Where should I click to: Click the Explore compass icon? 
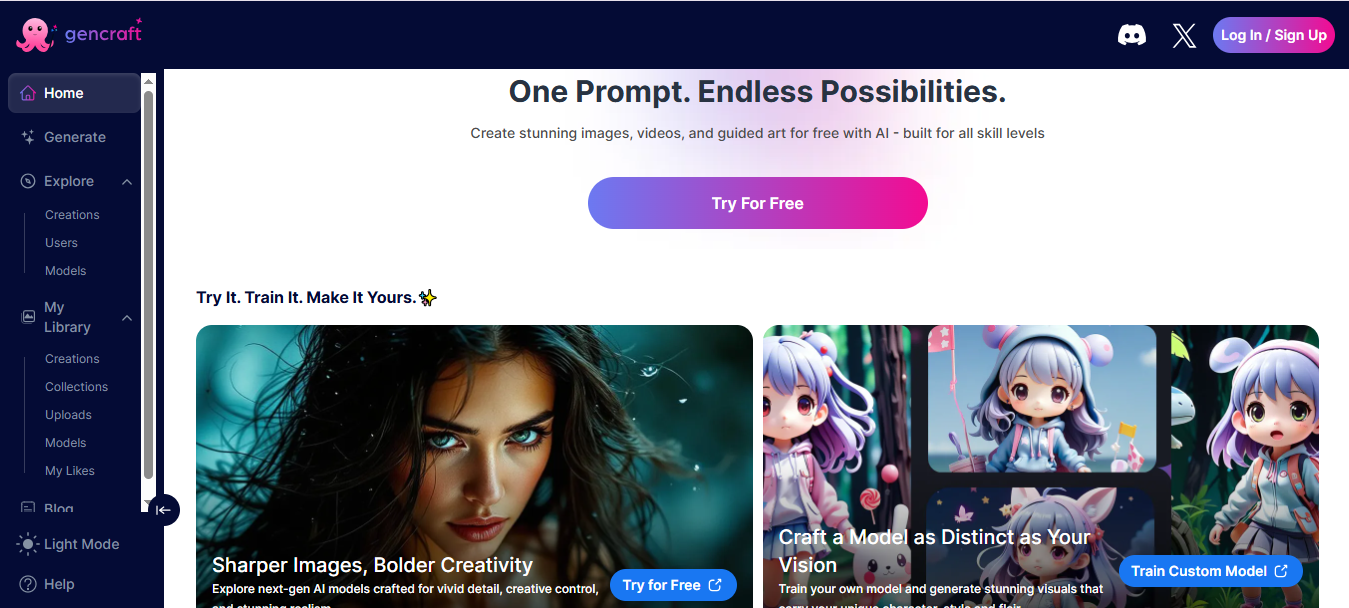click(x=28, y=181)
